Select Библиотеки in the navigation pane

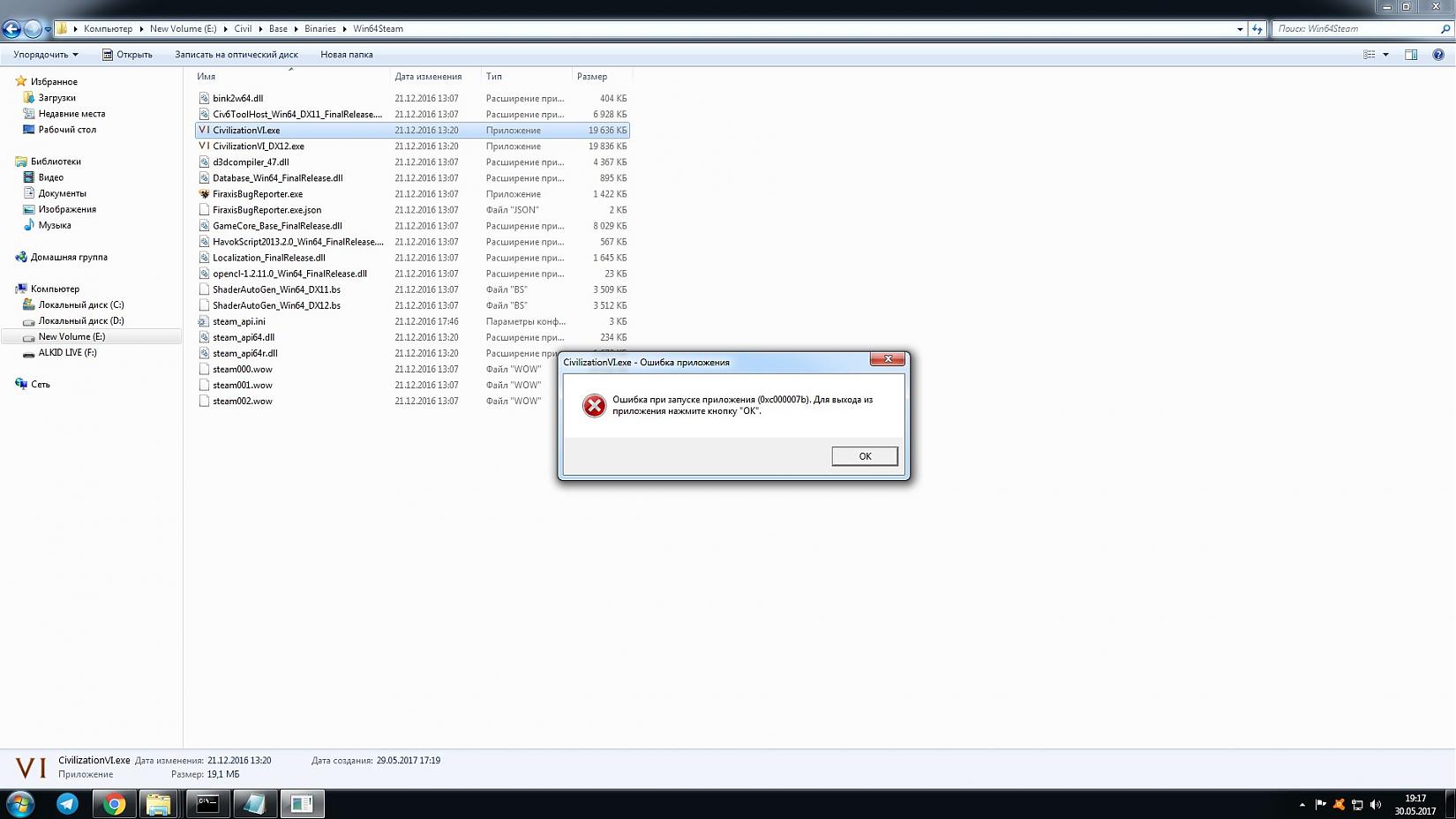click(x=56, y=162)
